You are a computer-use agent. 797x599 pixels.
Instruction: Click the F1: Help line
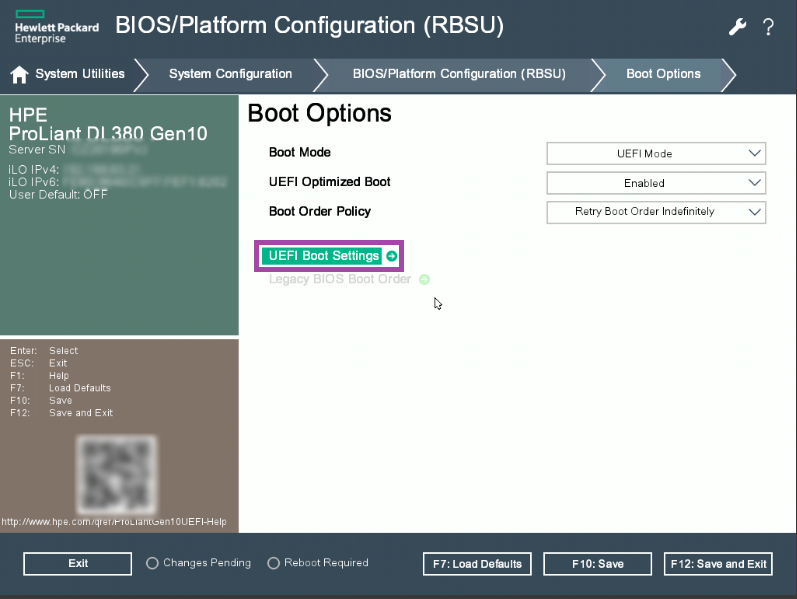pos(40,376)
